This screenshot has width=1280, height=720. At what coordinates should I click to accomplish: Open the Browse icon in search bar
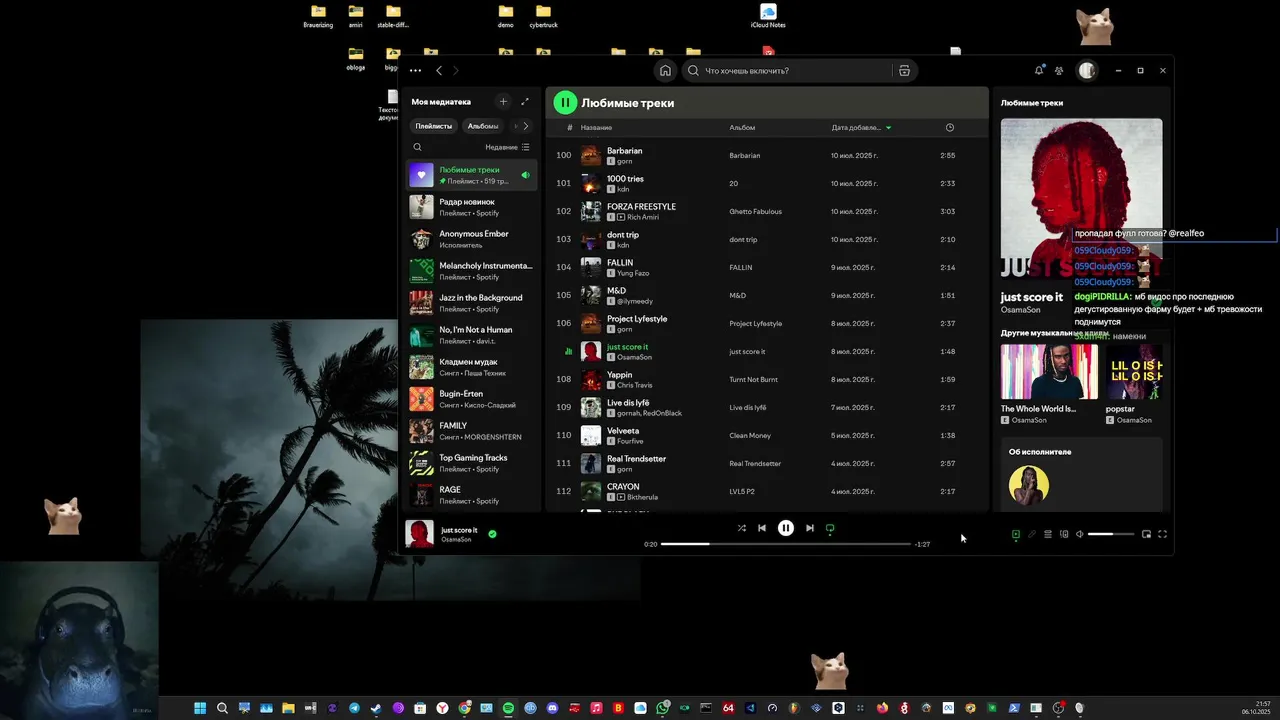pyautogui.click(x=904, y=71)
